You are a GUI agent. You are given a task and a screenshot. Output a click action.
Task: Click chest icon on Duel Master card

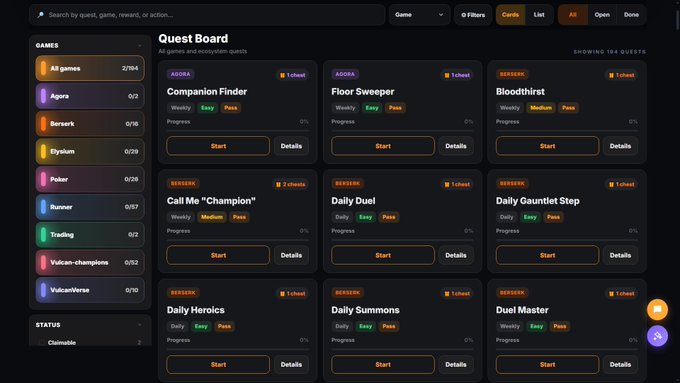(x=611, y=294)
